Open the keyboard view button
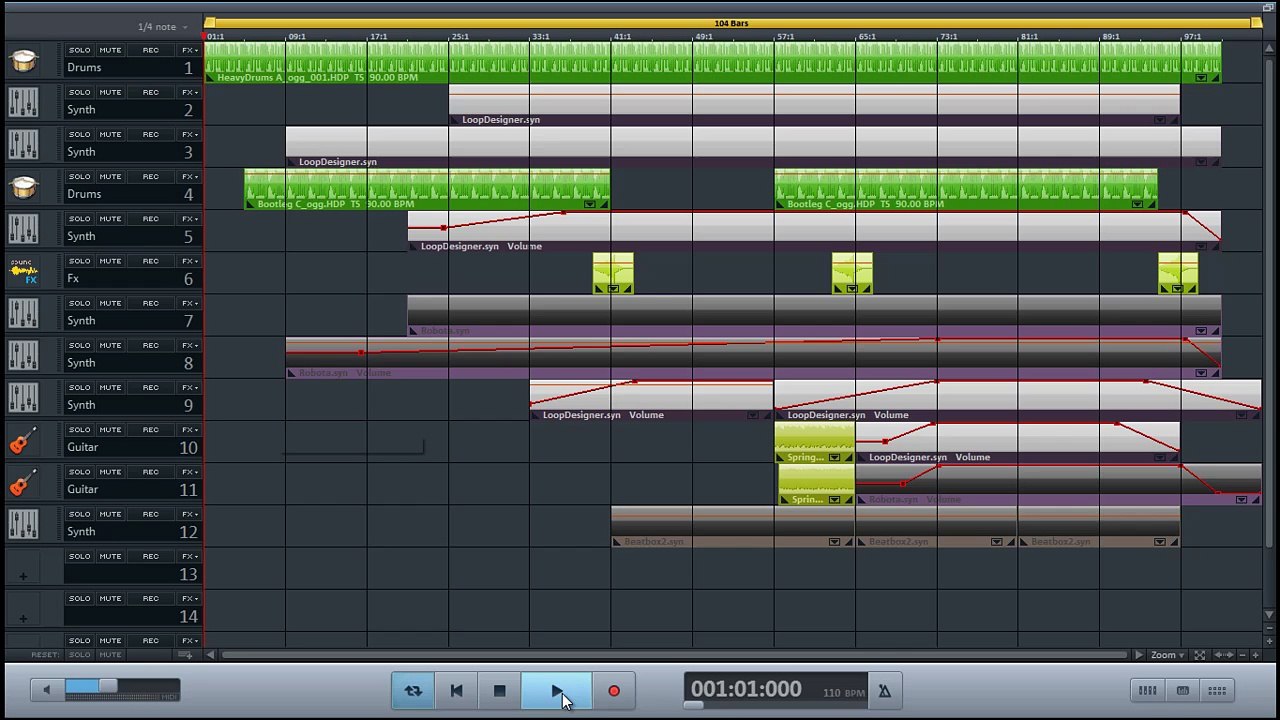The height and width of the screenshot is (720, 1280). point(1182,690)
